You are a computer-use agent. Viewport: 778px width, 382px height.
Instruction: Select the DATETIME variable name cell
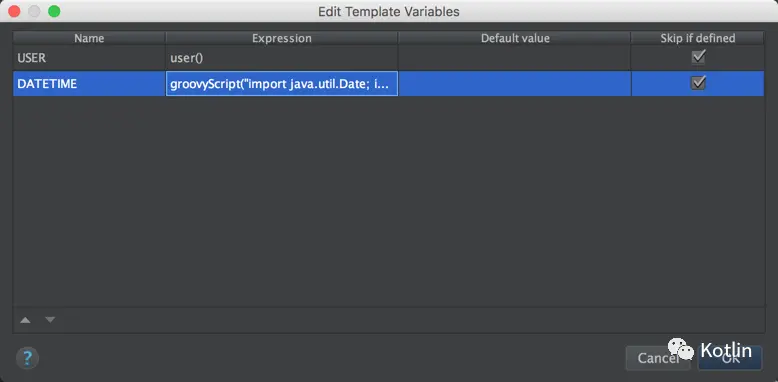click(89, 84)
